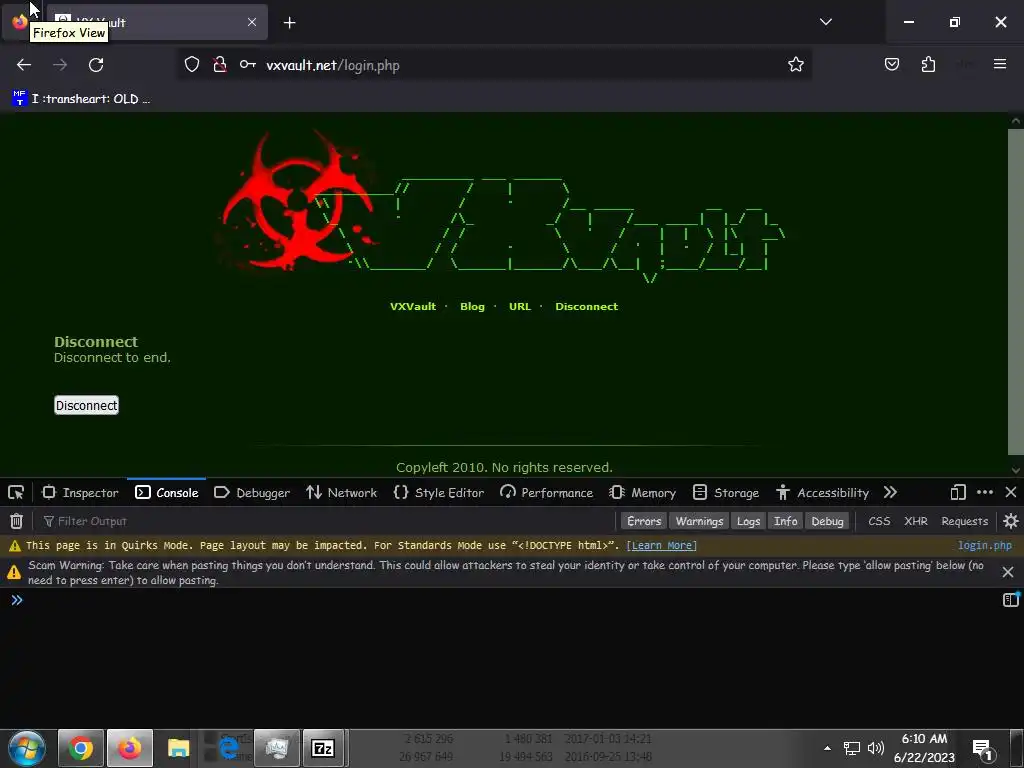Viewport: 1024px width, 768px height.
Task: Switch to the Network tab
Action: coord(342,492)
